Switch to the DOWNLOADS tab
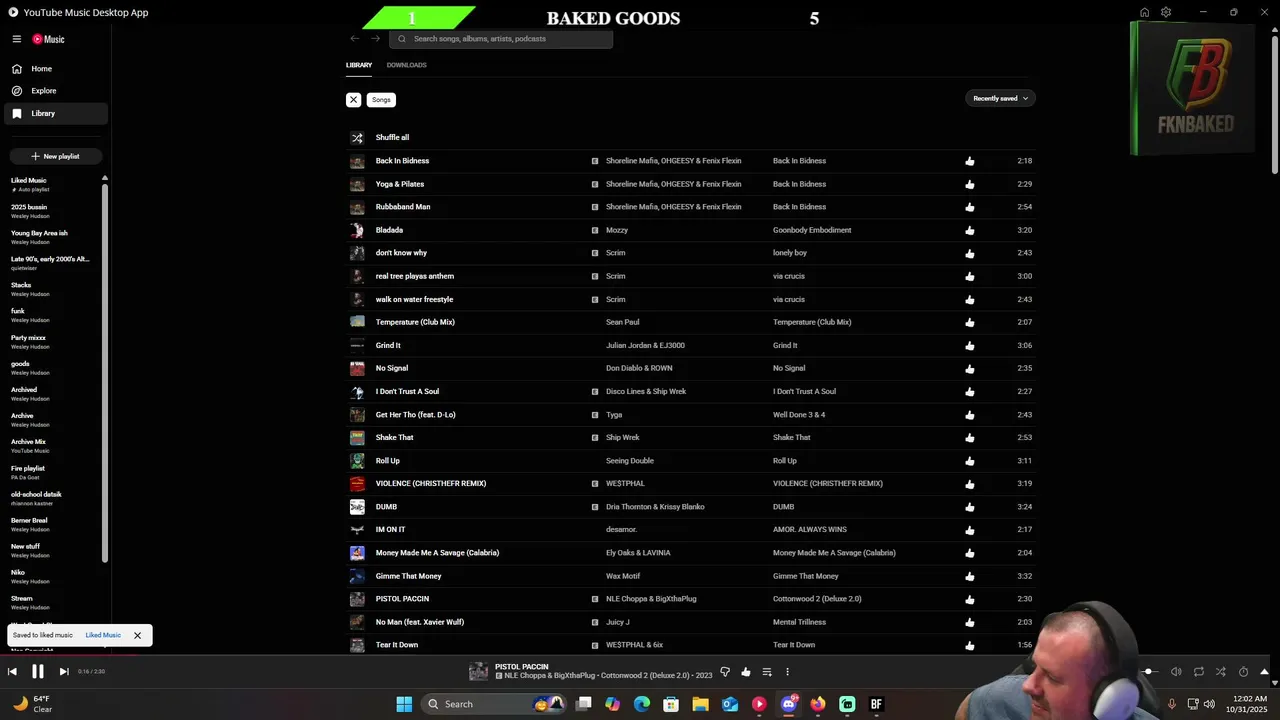Viewport: 1280px width, 720px height. click(x=406, y=65)
